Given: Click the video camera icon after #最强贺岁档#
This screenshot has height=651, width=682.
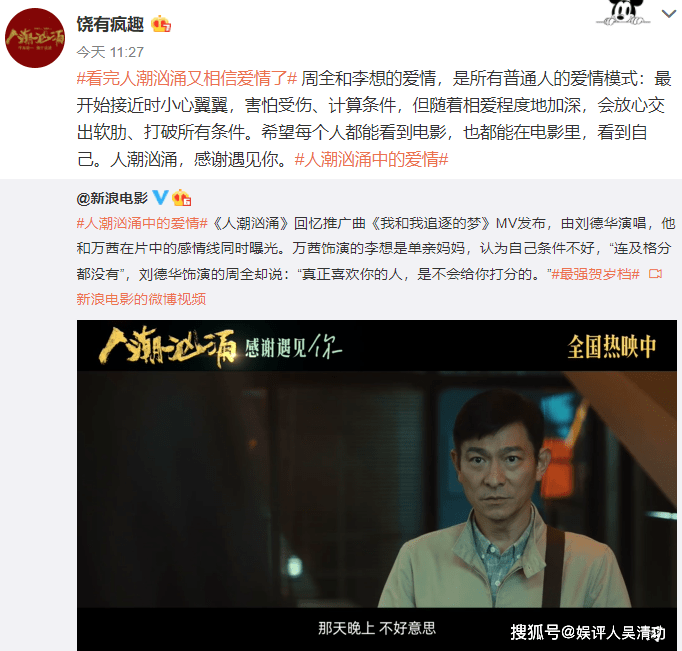Looking at the screenshot, I should click(x=655, y=274).
